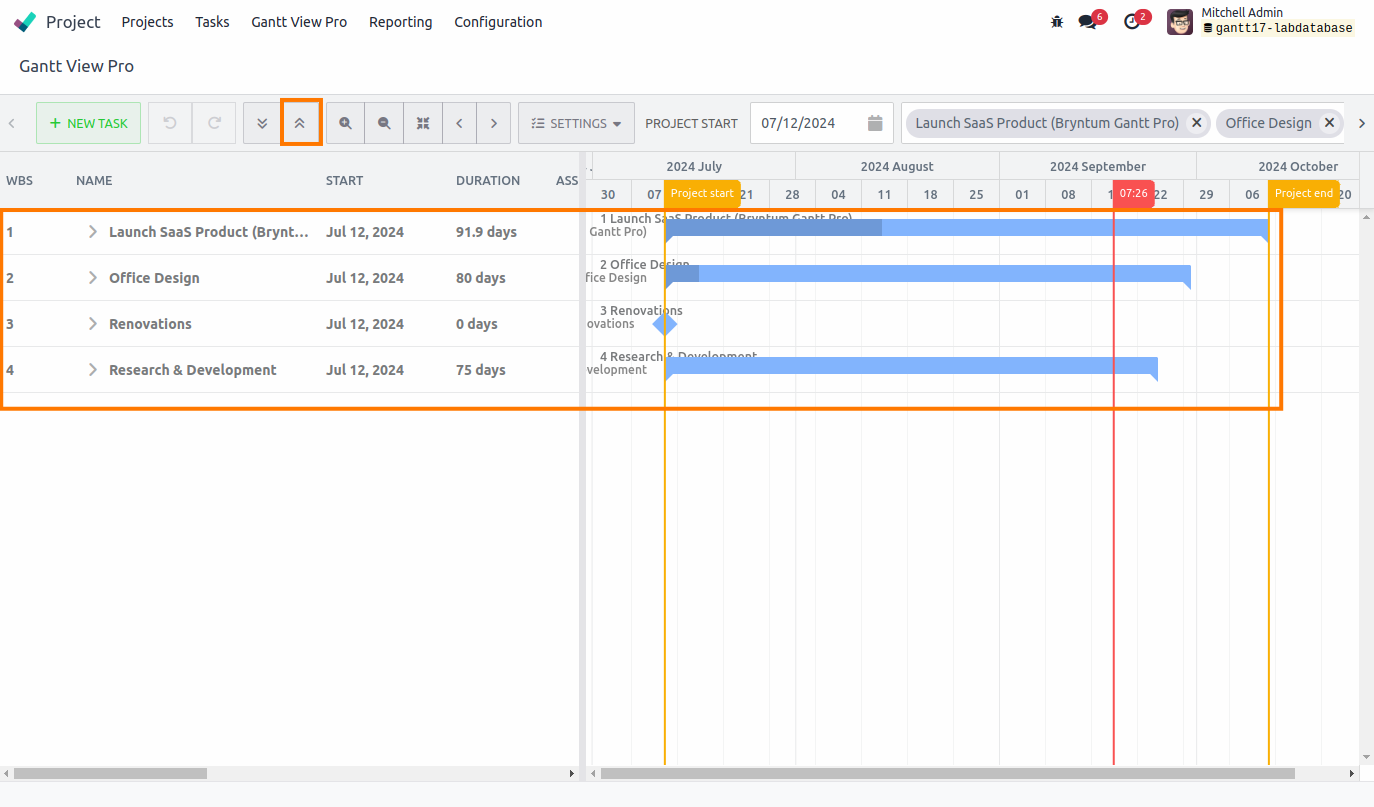Remove the Office Design filter tag
1374x807 pixels.
[x=1330, y=122]
